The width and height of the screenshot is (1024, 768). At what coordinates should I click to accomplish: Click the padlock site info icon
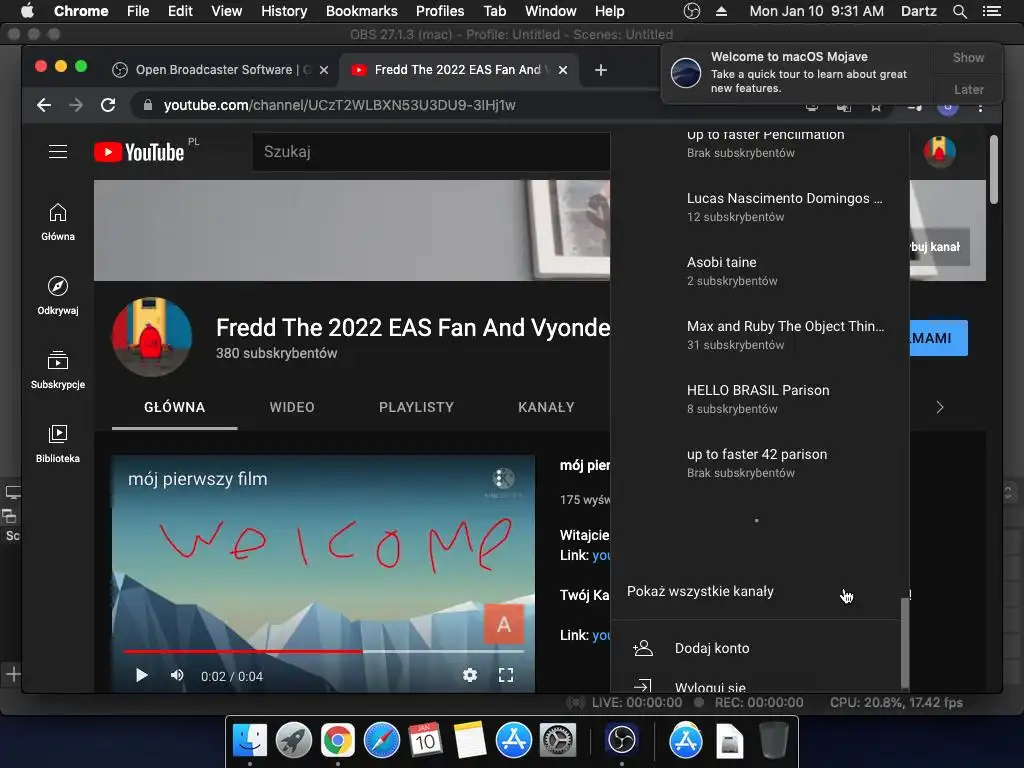148,105
